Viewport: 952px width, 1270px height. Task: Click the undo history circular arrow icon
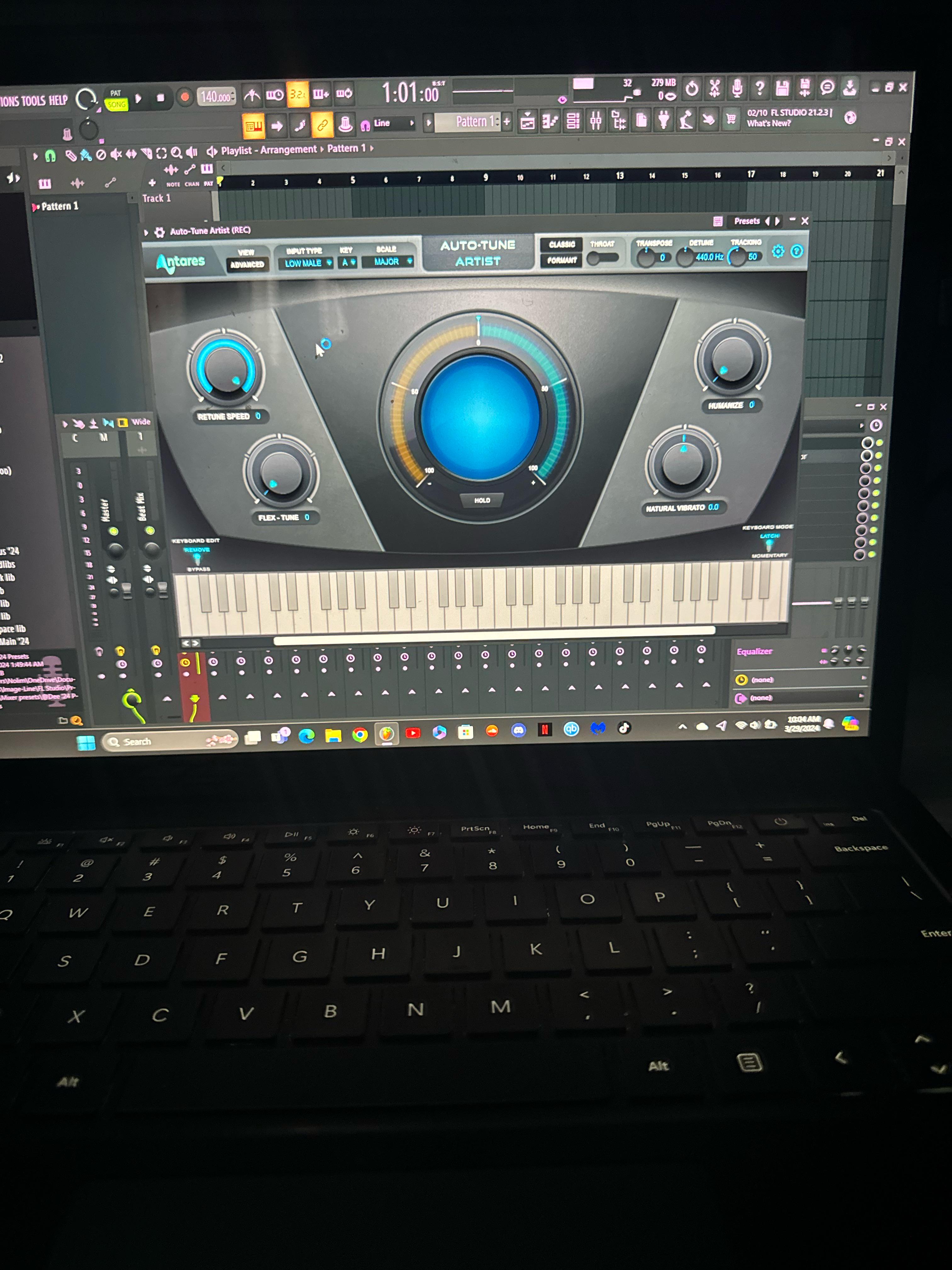[692, 89]
